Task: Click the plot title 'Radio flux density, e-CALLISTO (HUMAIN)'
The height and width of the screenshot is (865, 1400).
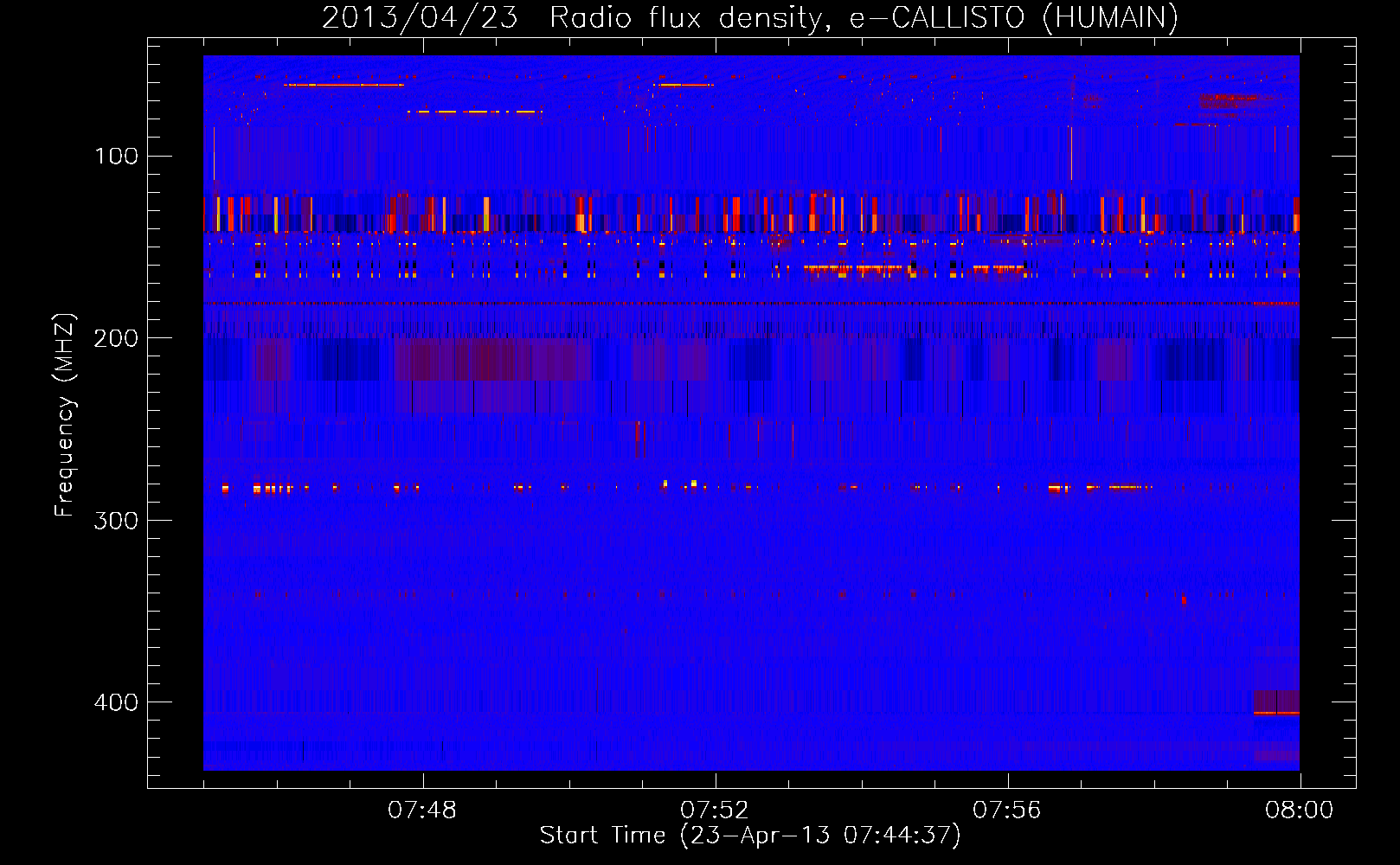Action: pos(864,17)
